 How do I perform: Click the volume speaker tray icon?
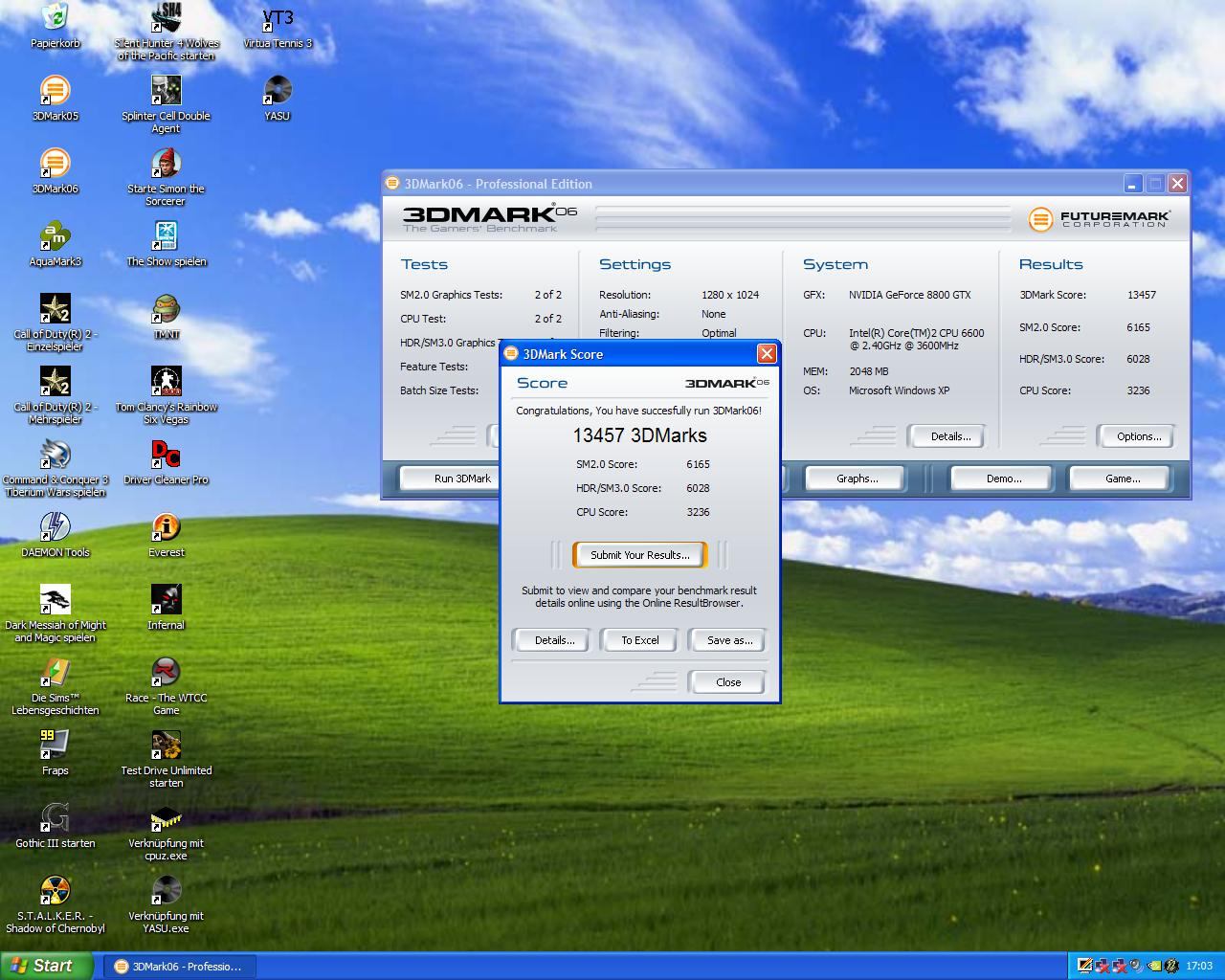(x=1136, y=966)
